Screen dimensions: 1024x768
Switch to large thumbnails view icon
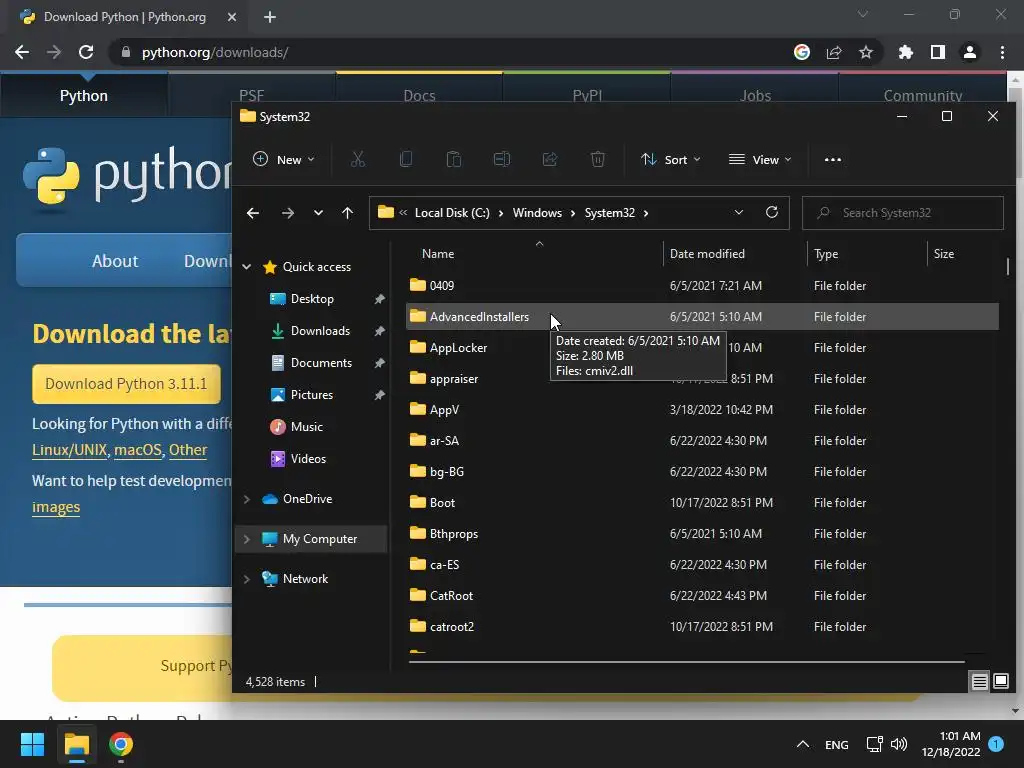pos(1000,682)
